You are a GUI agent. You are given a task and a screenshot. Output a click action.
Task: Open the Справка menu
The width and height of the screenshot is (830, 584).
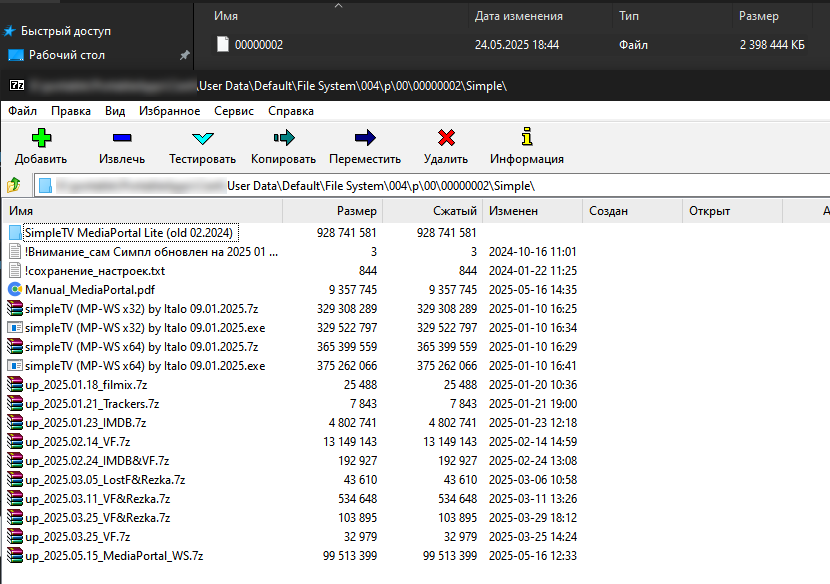pos(291,111)
